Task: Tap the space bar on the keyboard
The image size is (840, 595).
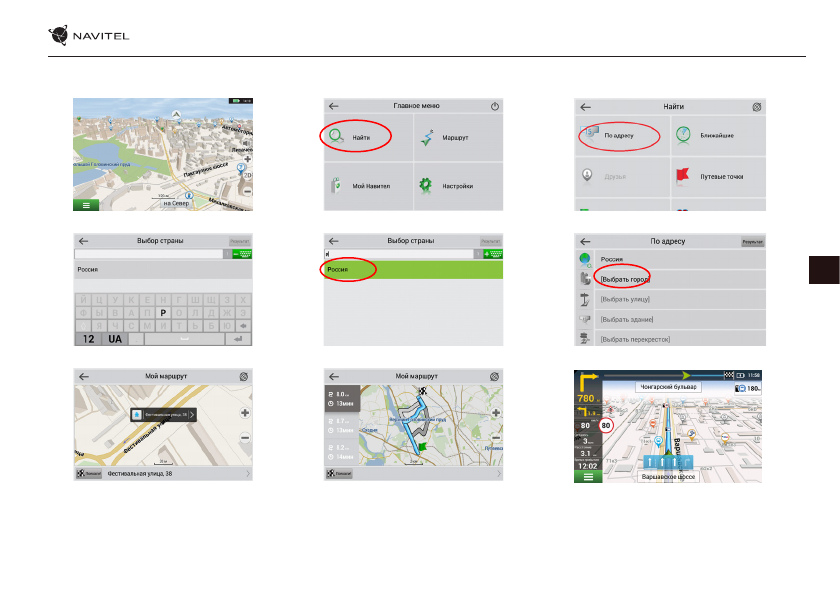Action: click(184, 339)
